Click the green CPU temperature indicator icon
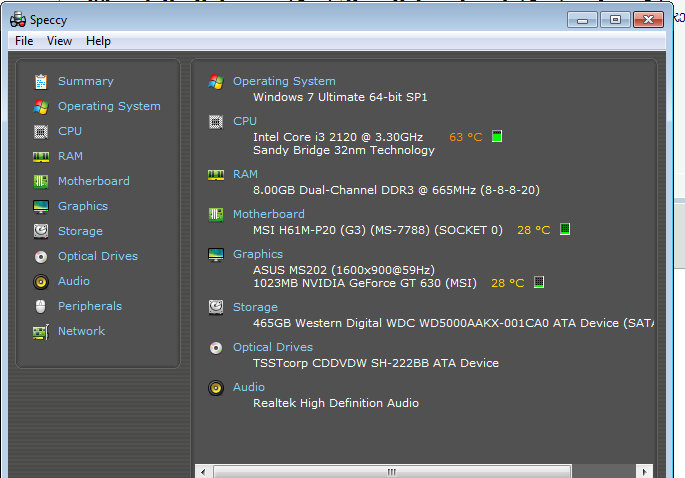This screenshot has width=685, height=478. click(x=497, y=136)
